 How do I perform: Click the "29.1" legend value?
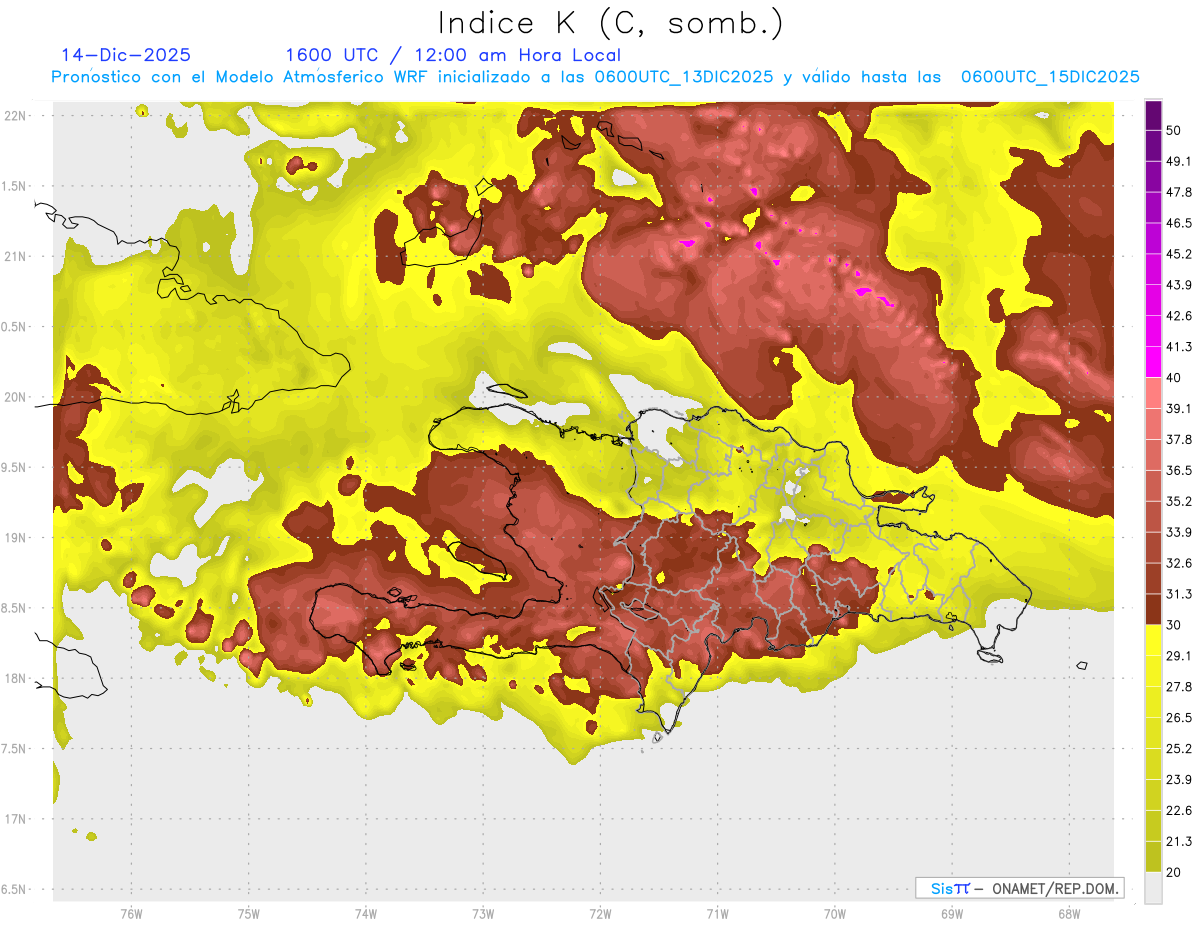pyautogui.click(x=1179, y=656)
